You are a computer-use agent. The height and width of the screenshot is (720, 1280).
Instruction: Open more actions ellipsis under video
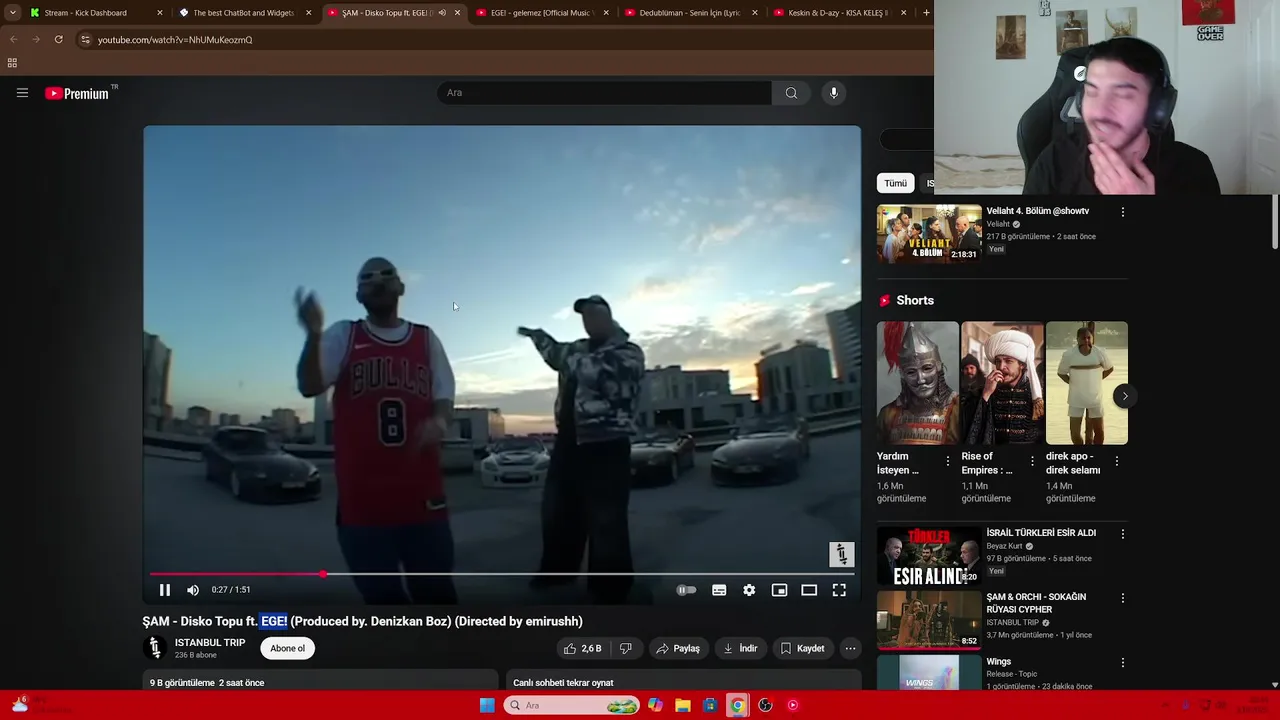click(x=850, y=649)
